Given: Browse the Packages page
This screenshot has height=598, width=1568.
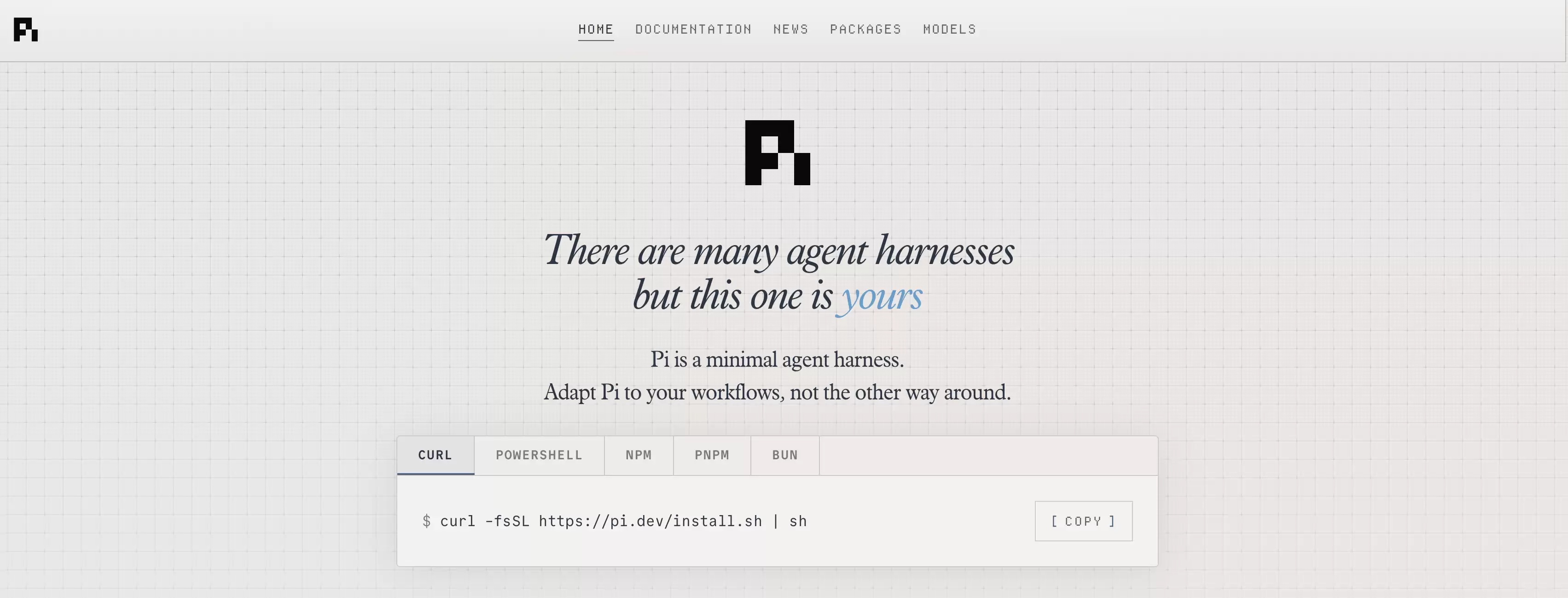Looking at the screenshot, I should click(865, 29).
